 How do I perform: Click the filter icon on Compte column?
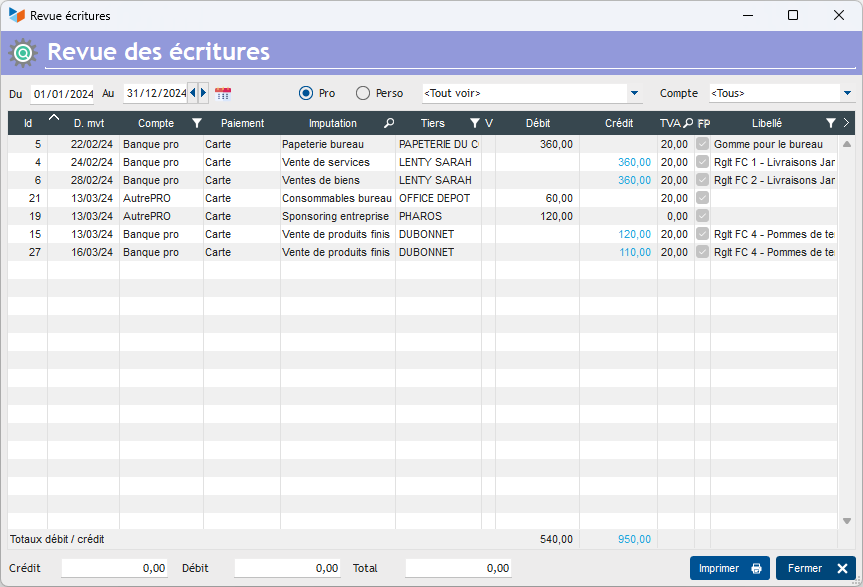point(197,123)
